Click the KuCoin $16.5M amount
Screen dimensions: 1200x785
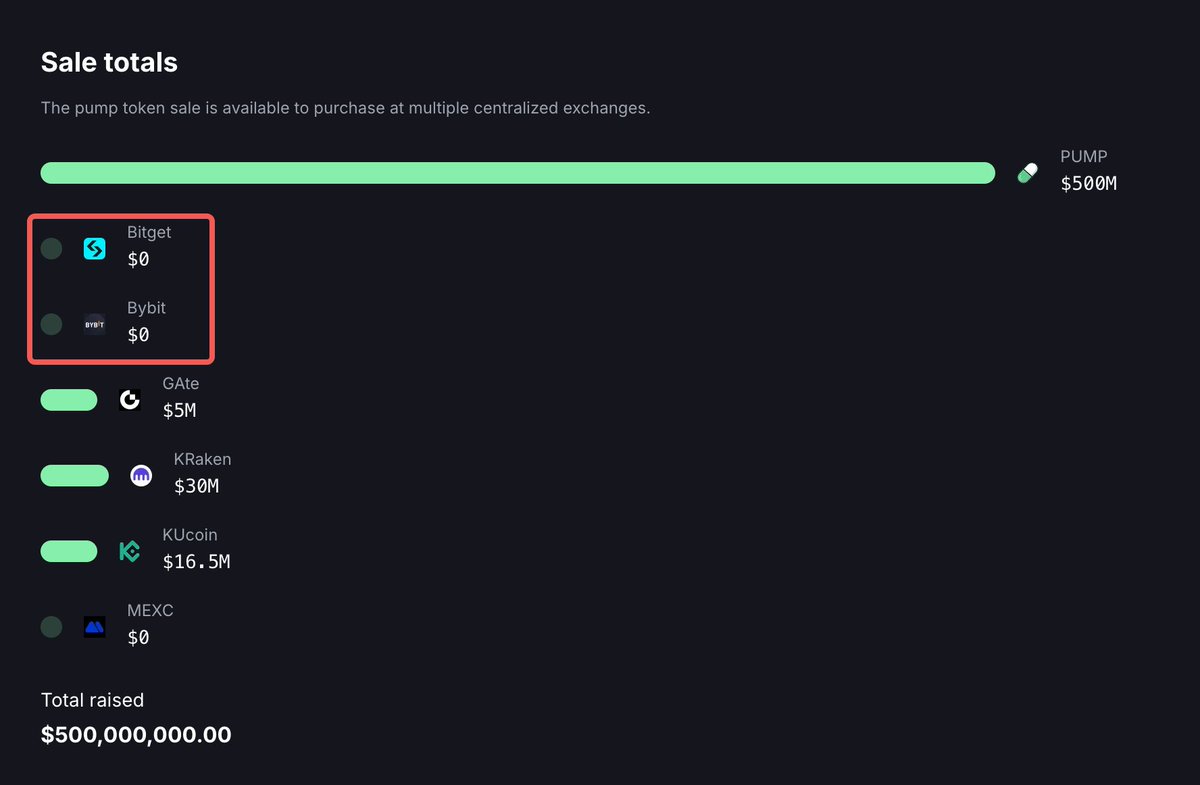196,562
